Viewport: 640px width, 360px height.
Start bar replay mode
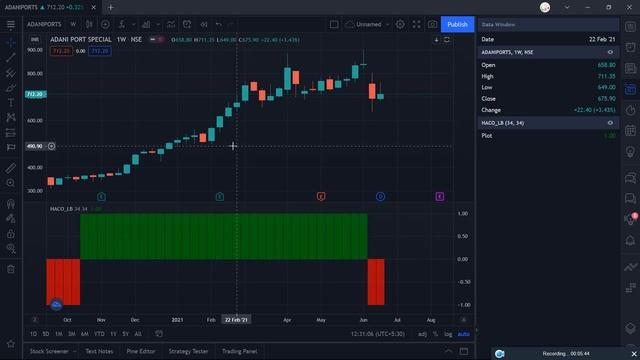pyautogui.click(x=203, y=24)
